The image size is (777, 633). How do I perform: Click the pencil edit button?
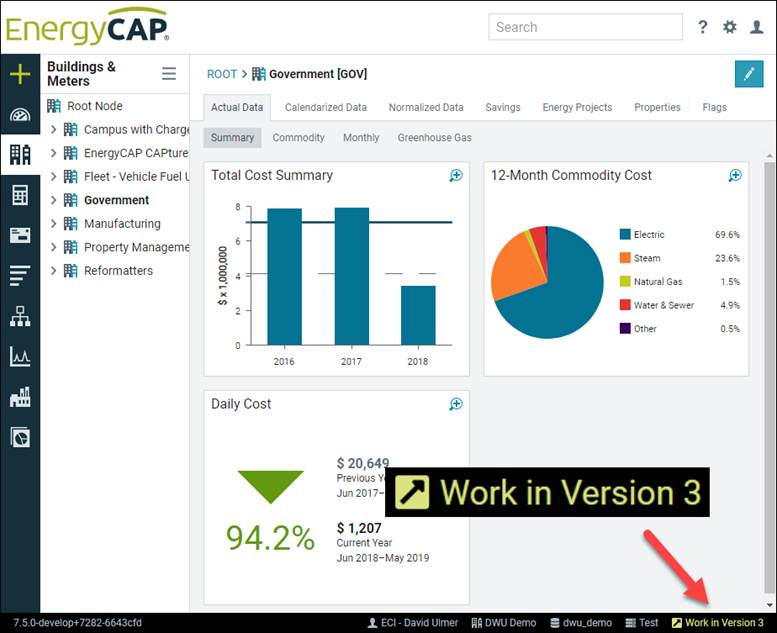748,74
